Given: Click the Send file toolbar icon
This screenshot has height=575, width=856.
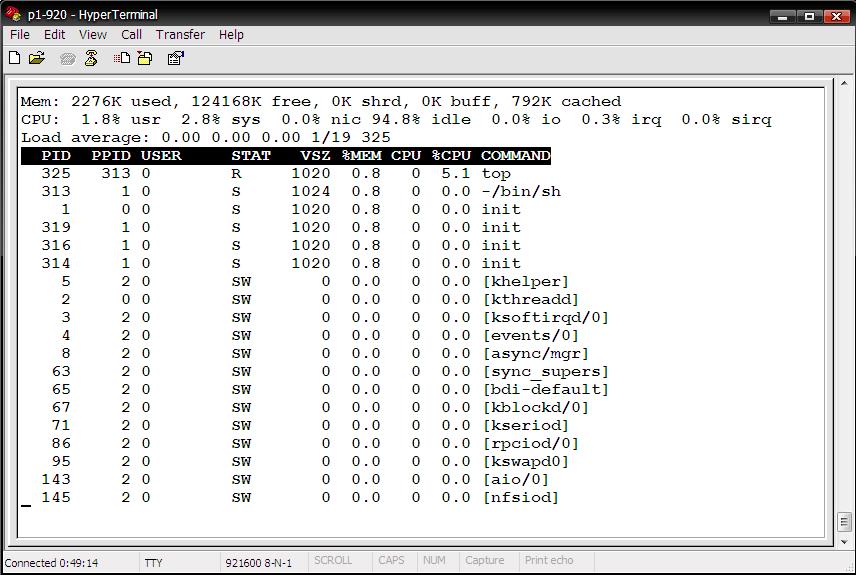Looking at the screenshot, I should point(121,59).
